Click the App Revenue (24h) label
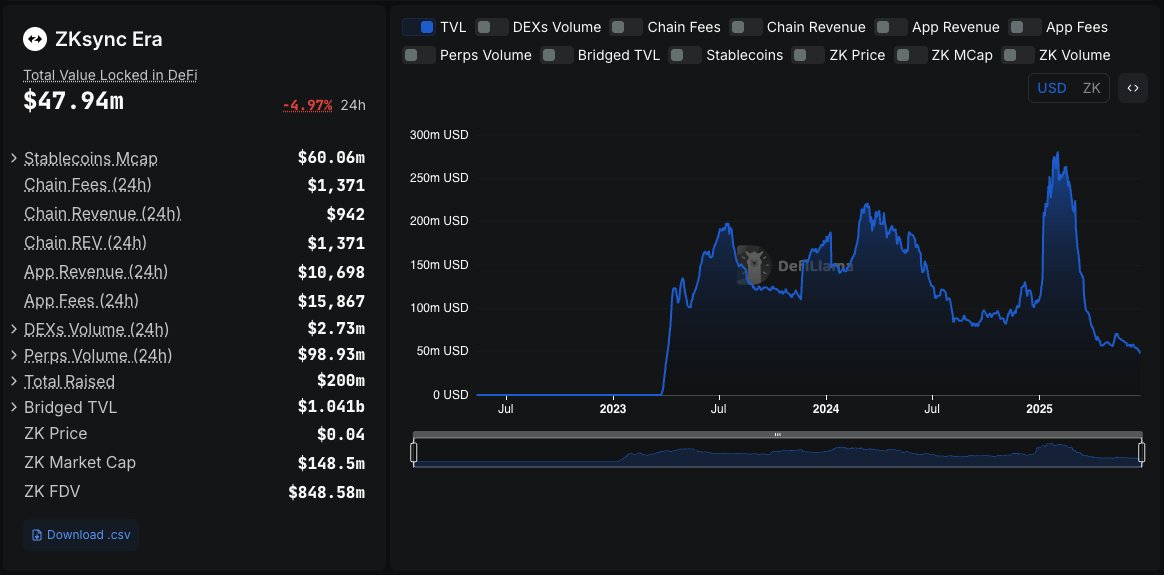Screen dimensions: 1164x575 coord(96,272)
